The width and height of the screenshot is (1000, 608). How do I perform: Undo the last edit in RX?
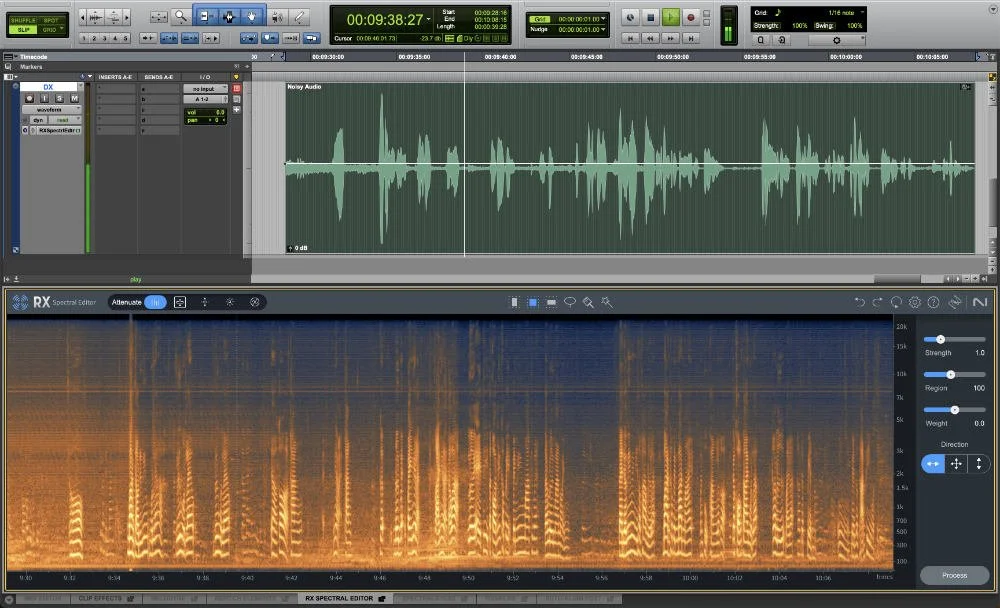[860, 301]
